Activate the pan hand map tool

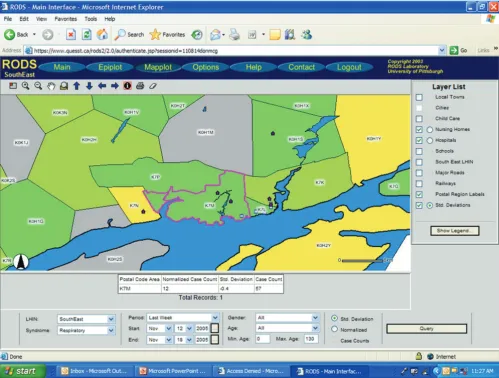tap(51, 86)
